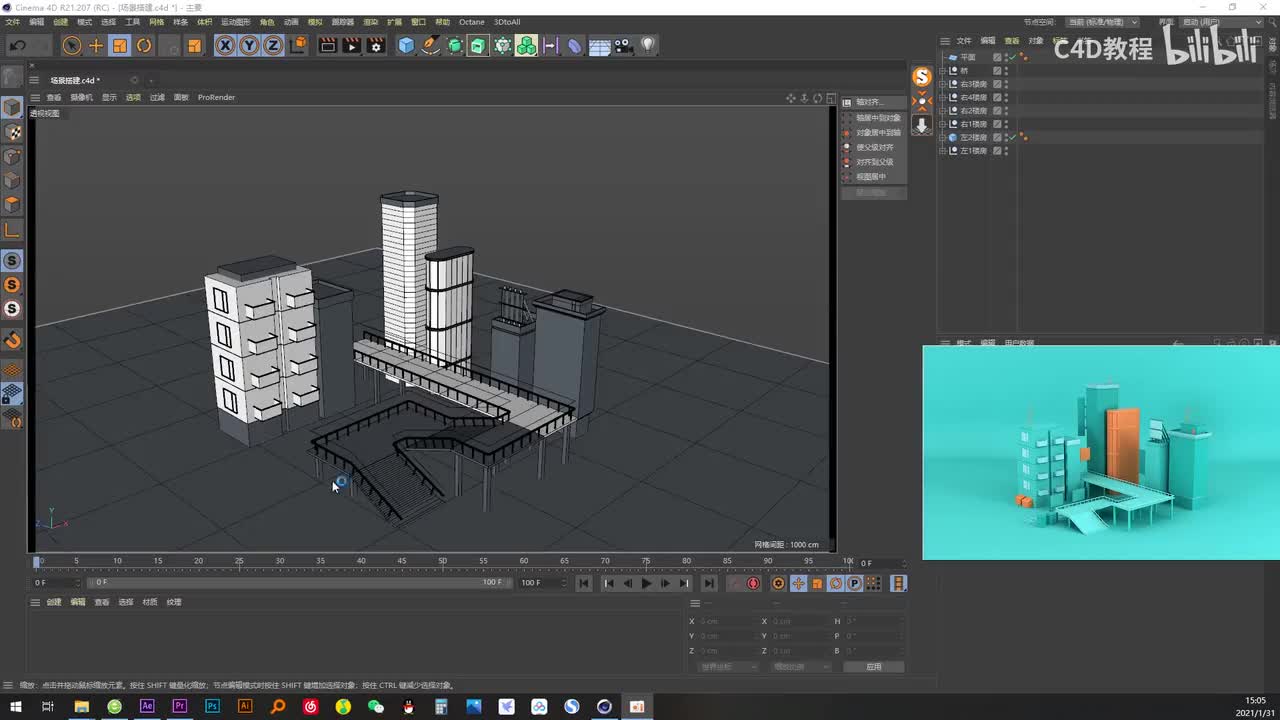Toggle visibility dots for 左1楼房
Screen dimensions: 1280x720
pos(1006,151)
